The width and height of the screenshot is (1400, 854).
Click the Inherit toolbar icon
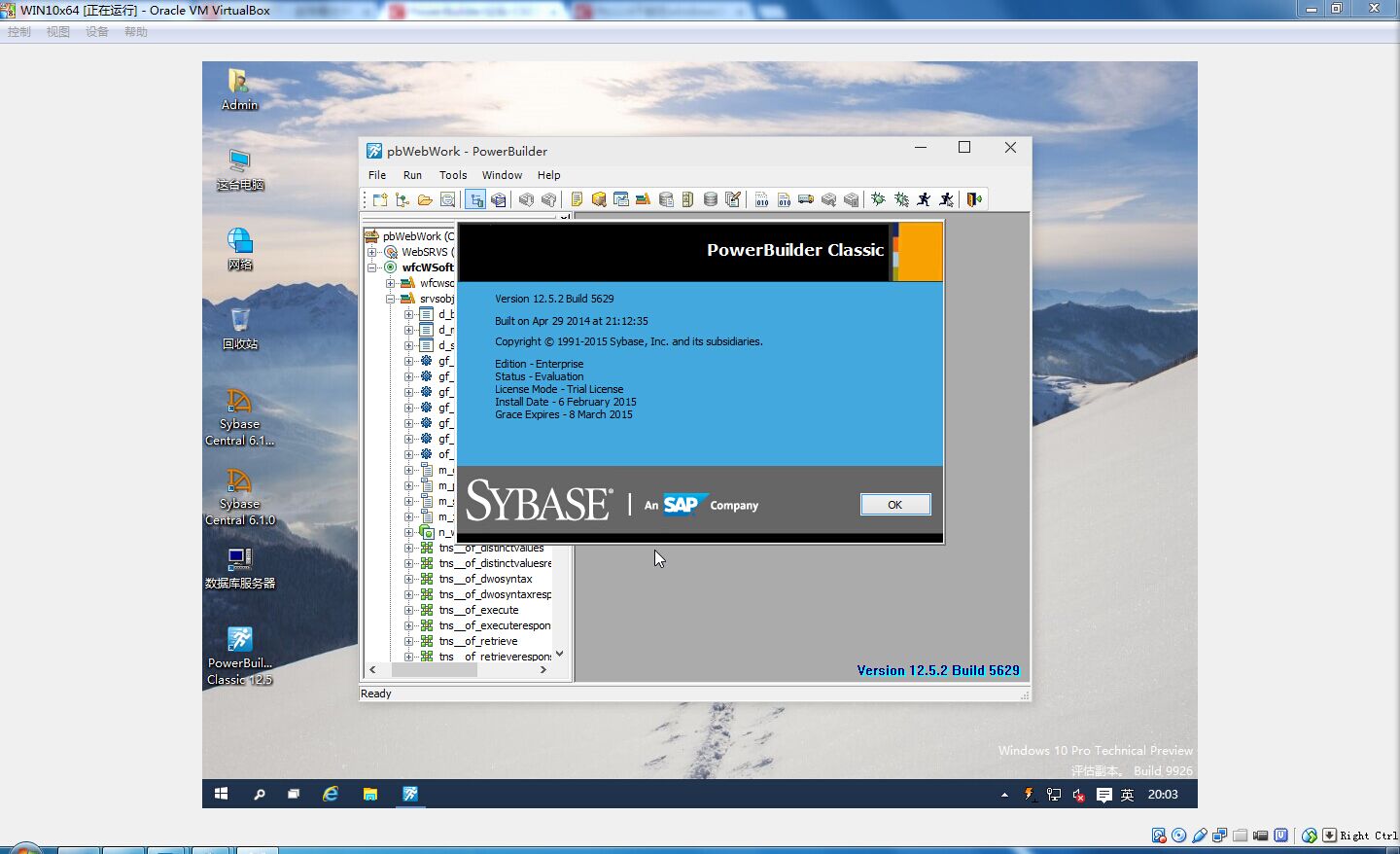coord(402,199)
